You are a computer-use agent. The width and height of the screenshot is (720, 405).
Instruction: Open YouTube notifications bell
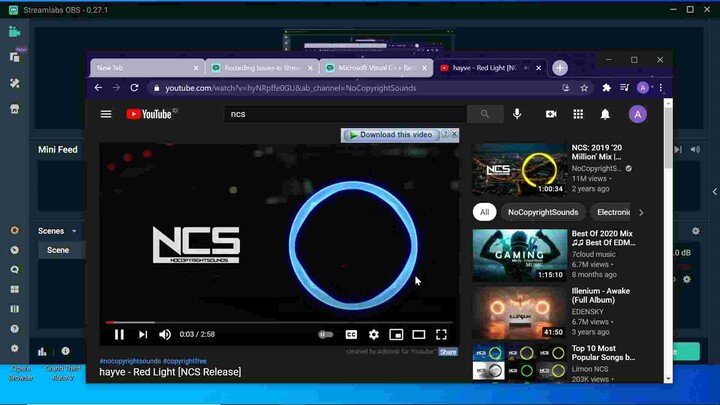coord(605,114)
